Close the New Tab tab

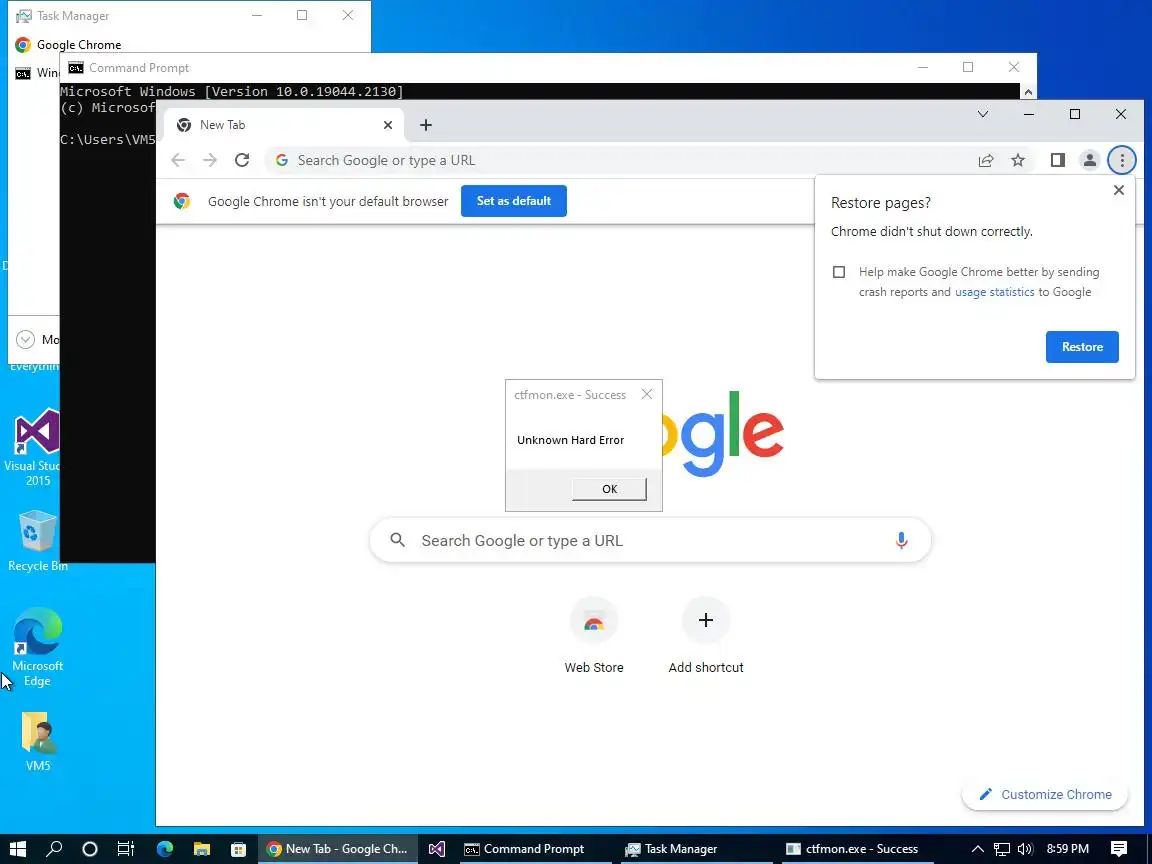pos(388,125)
